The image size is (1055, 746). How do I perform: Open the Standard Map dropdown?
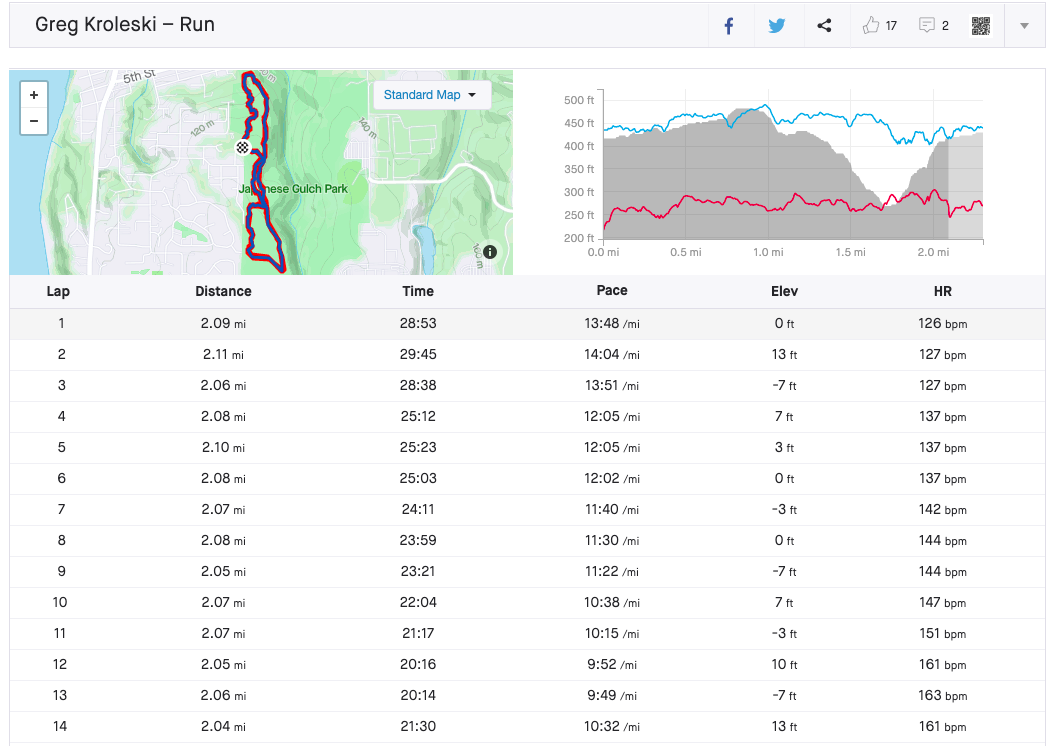pos(431,95)
